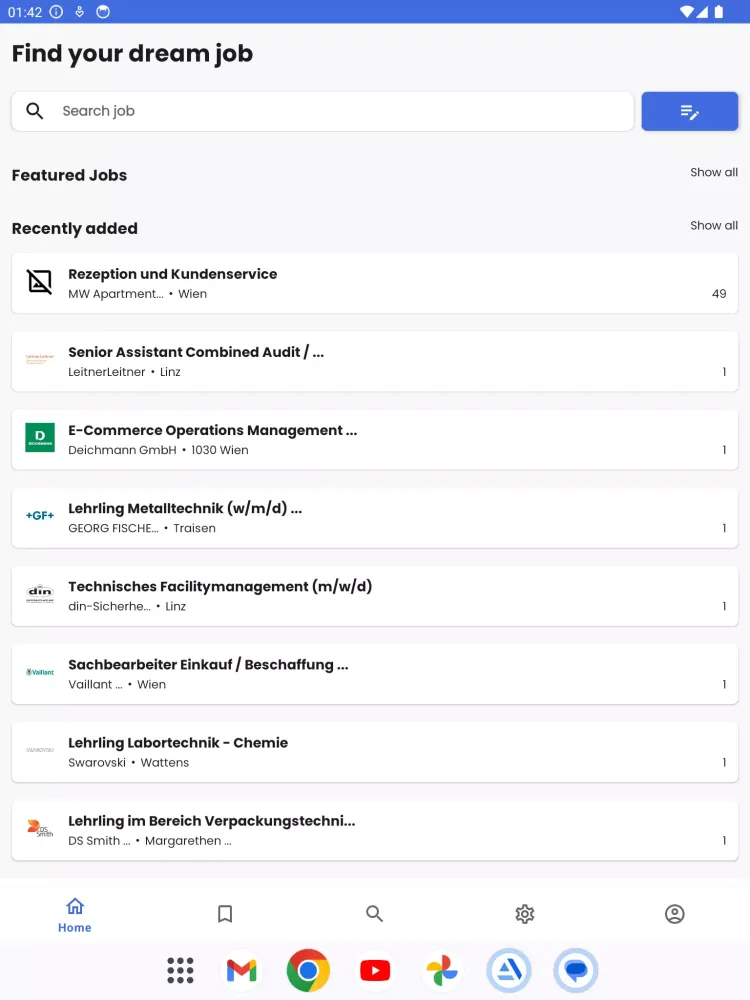Open the app drawer grid icon

(x=180, y=970)
